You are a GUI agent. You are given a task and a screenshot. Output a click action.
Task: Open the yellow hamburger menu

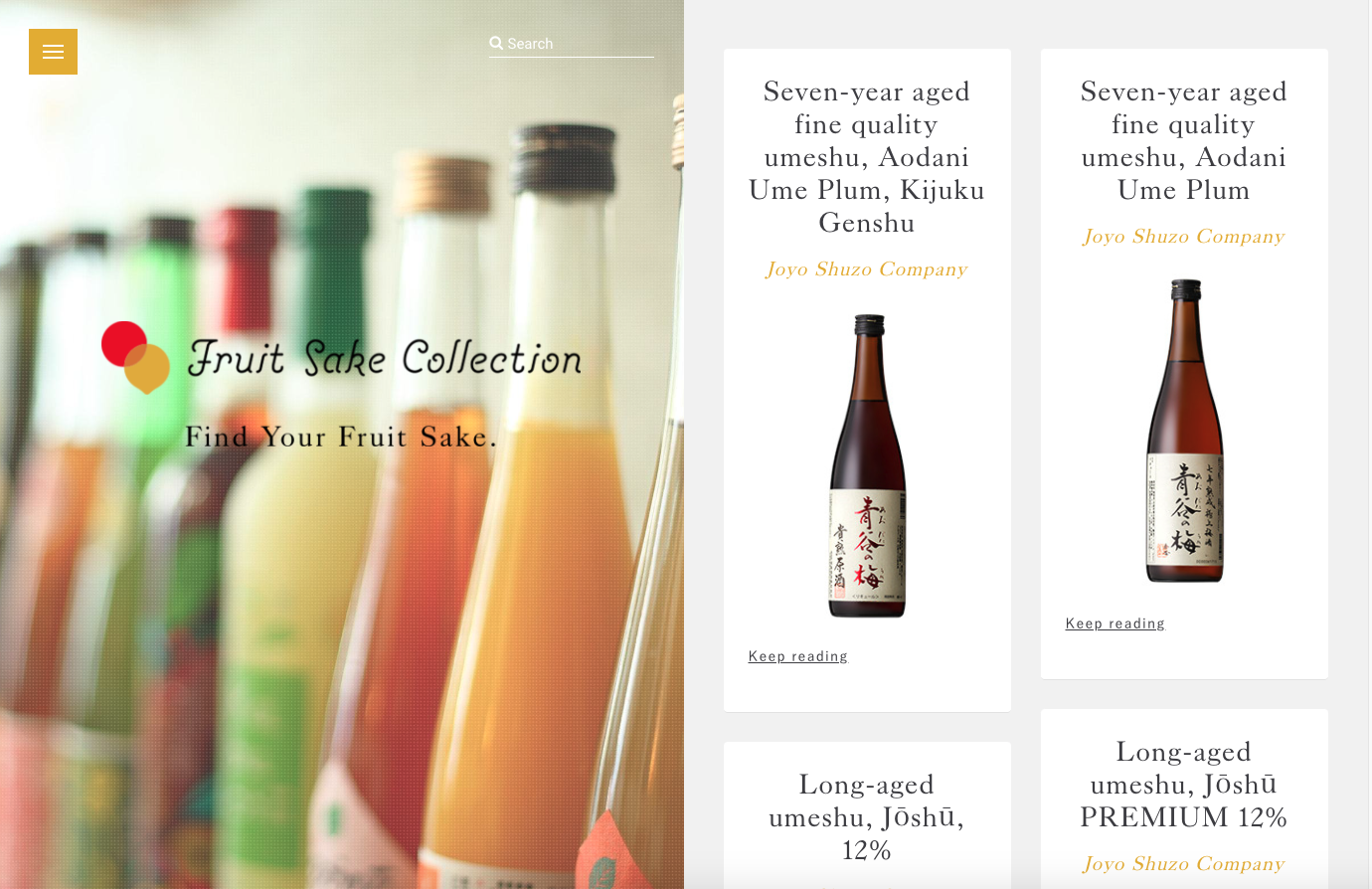point(53,52)
